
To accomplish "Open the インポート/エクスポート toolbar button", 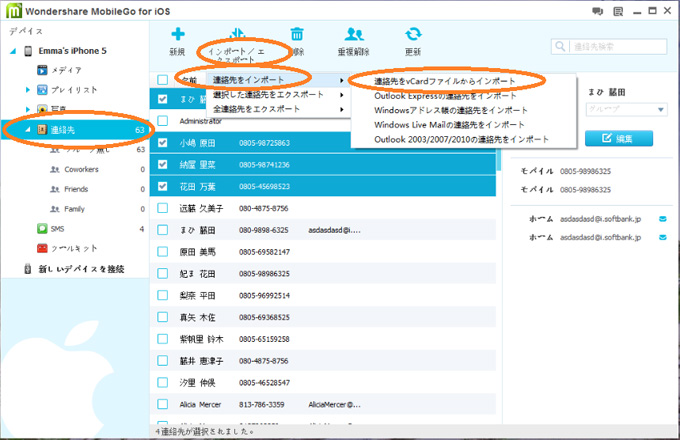I will pos(237,44).
